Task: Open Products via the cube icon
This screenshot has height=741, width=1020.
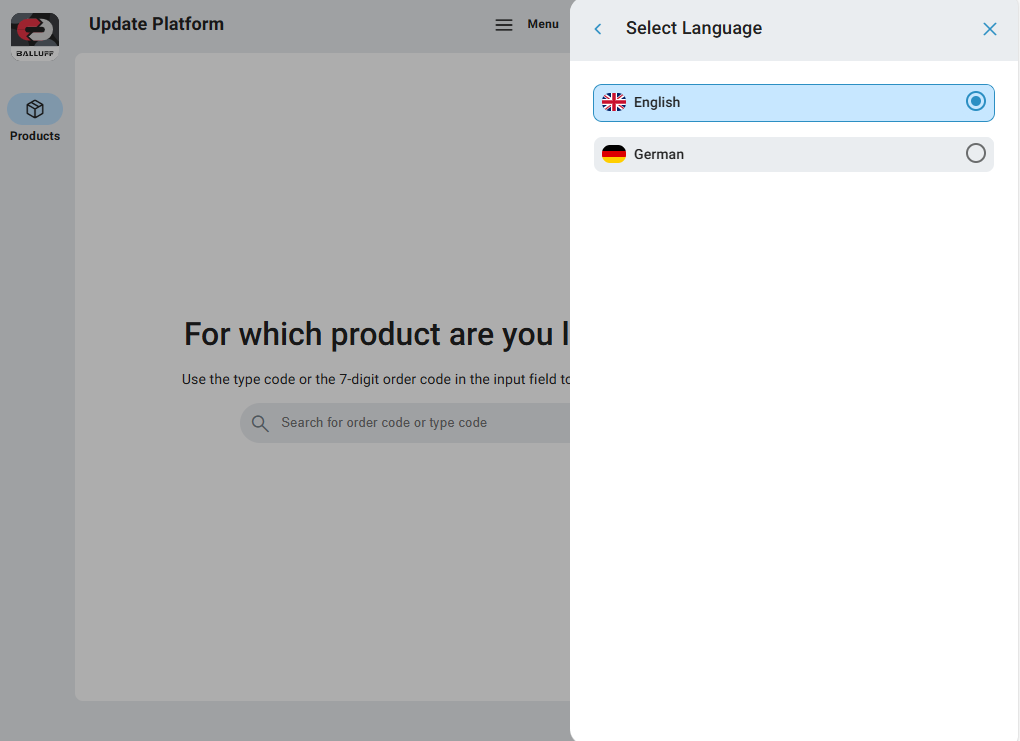Action: point(35,109)
